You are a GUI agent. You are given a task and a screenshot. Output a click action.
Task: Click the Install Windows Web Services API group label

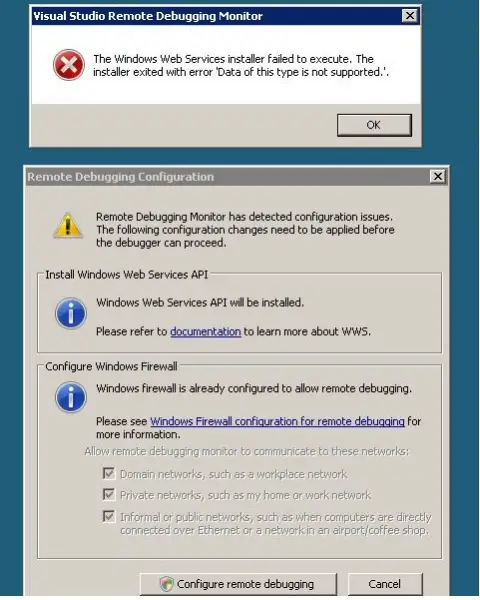point(127,275)
